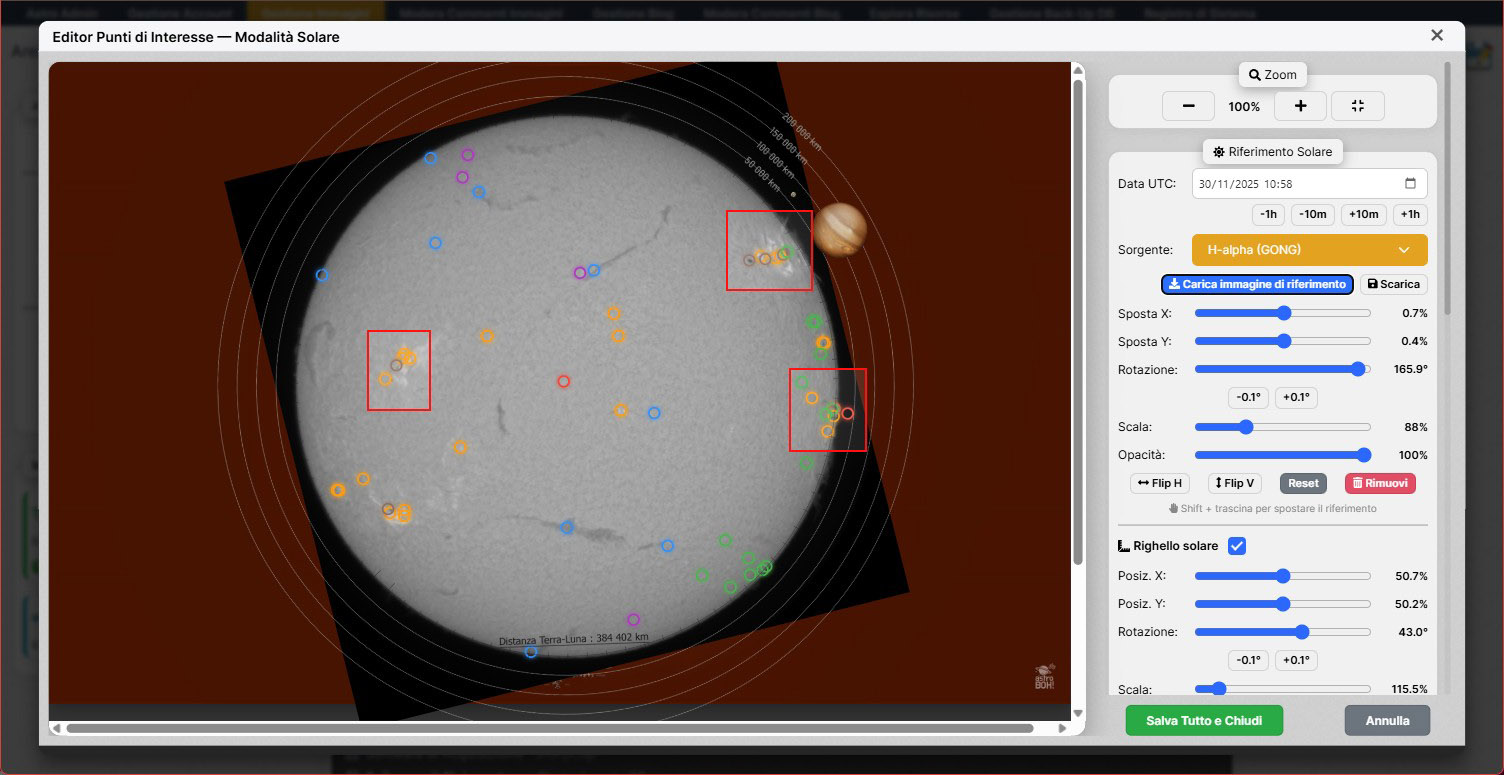This screenshot has height=775, width=1504.
Task: Adjust the Sposta Y slider
Action: [x=1283, y=341]
